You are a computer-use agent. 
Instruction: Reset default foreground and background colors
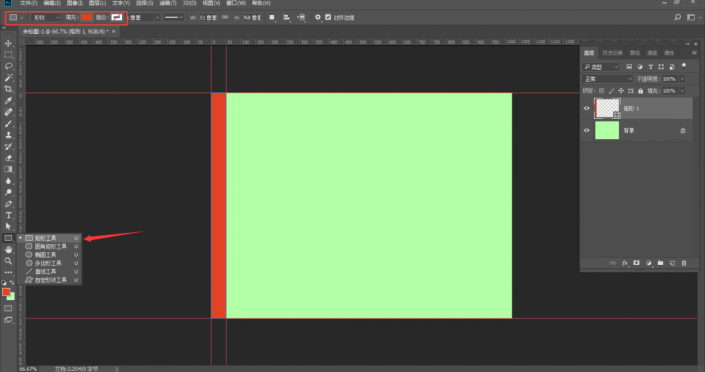4,282
